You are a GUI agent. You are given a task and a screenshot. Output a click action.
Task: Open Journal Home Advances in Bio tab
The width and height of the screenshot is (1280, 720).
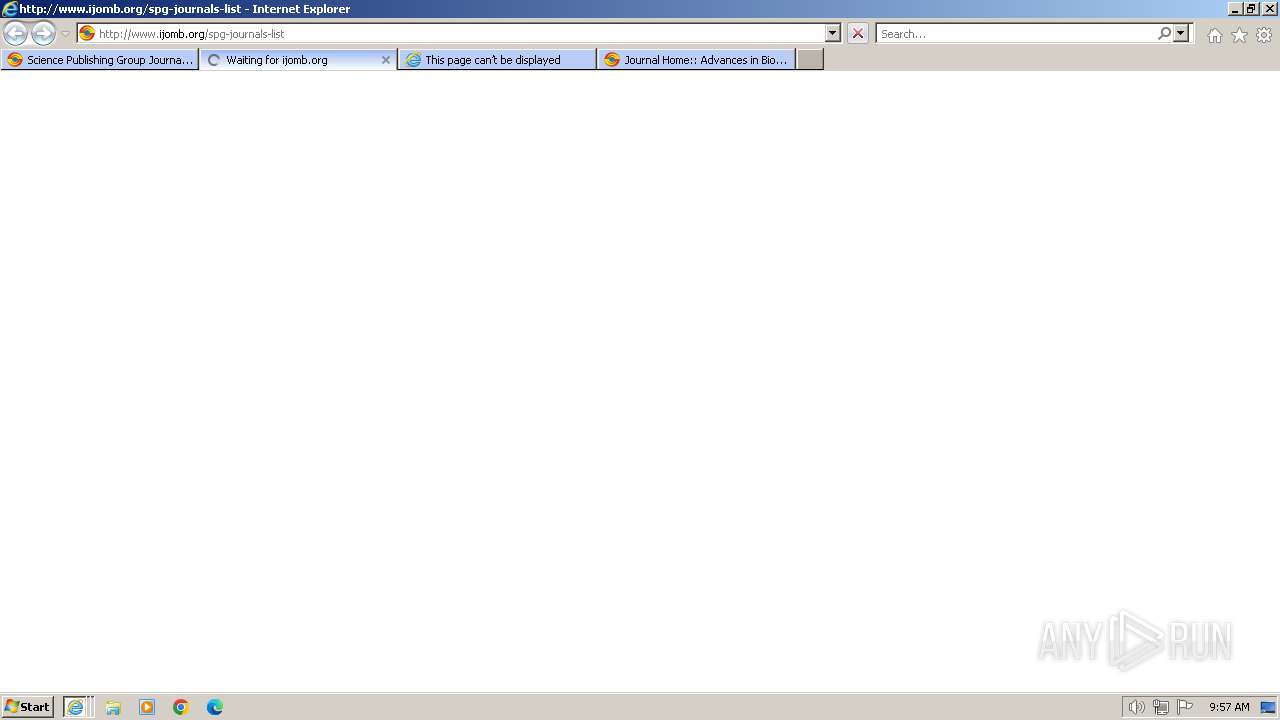[696, 60]
